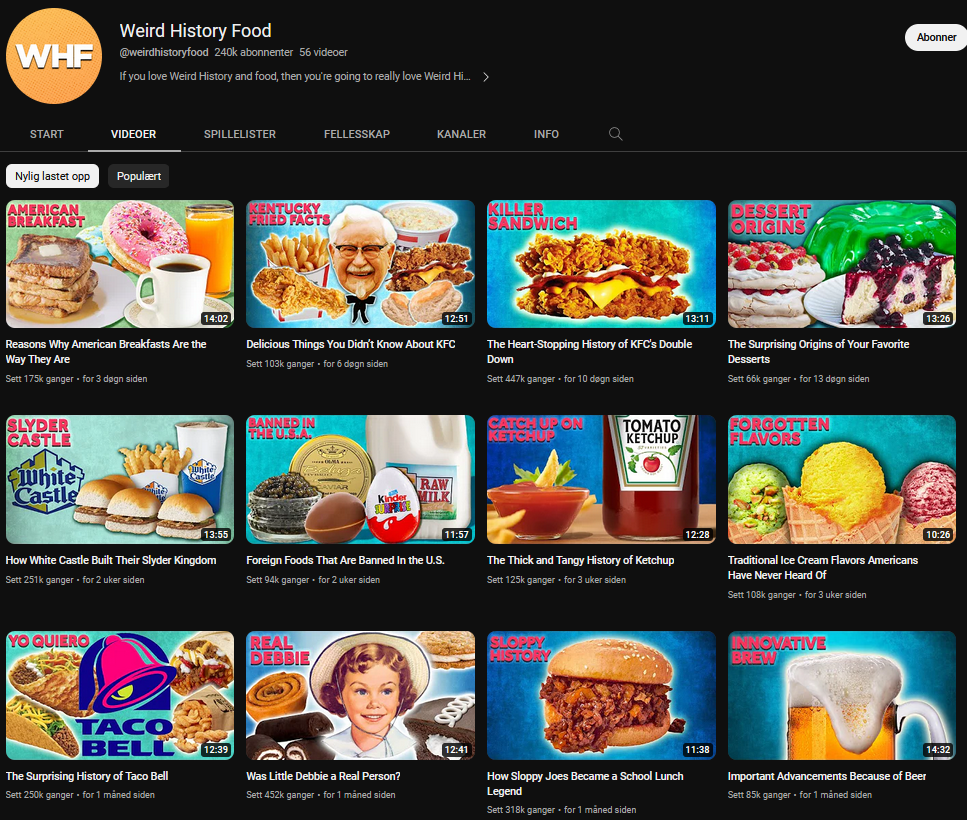This screenshot has width=967, height=820.
Task: Click the WHF channel avatar logo
Action: (x=54, y=55)
